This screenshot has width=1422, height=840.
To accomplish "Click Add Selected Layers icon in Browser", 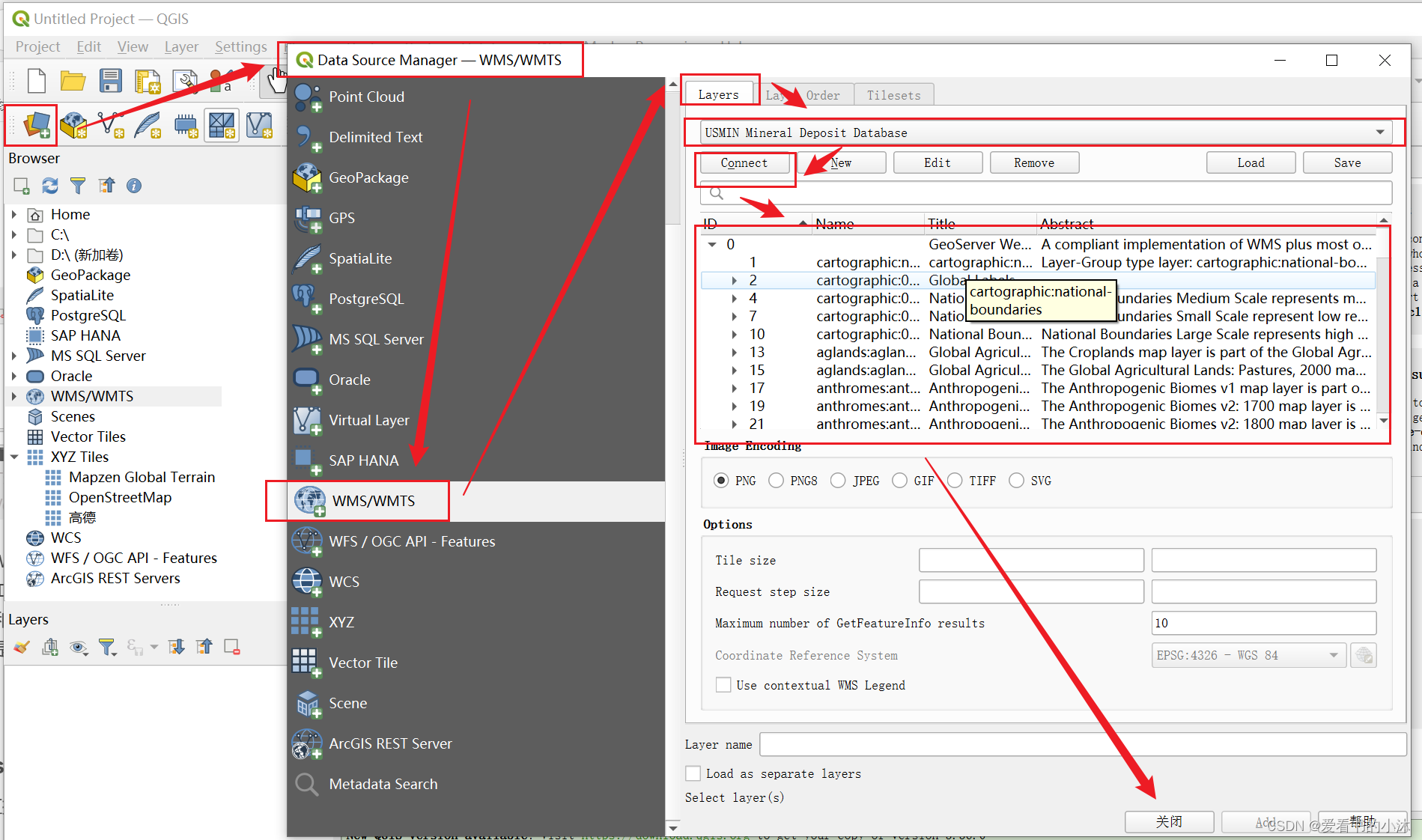I will click(22, 186).
